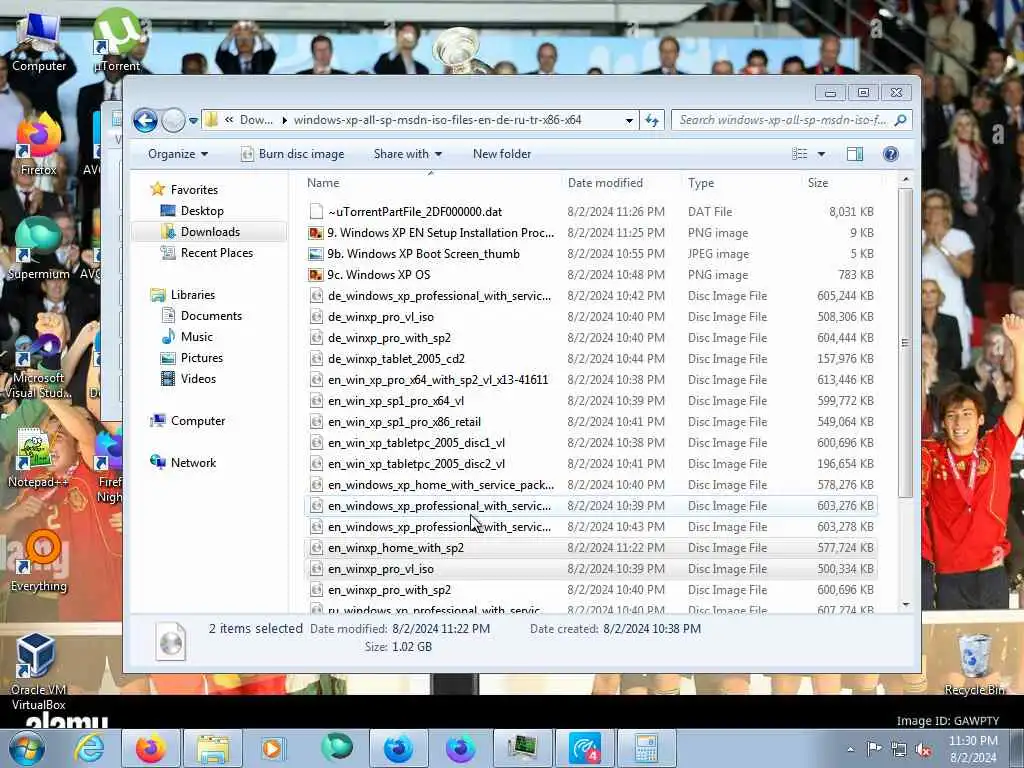The image size is (1024, 768).
Task: Open the Music library
Action: click(x=197, y=337)
